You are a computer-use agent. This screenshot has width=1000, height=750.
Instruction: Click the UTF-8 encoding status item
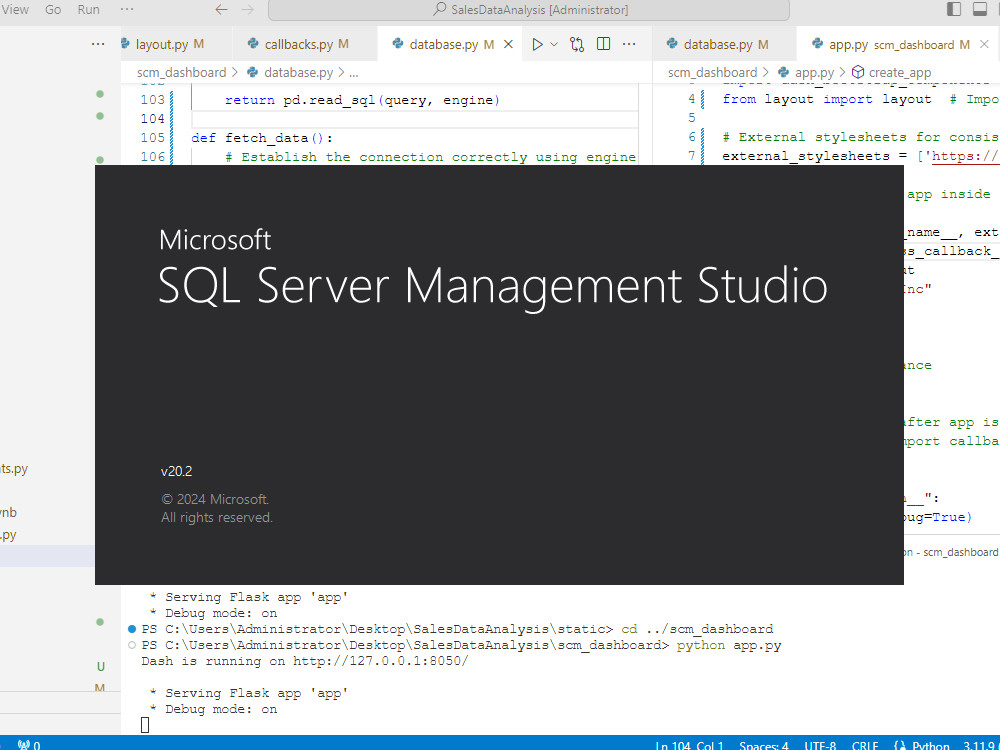(820, 745)
